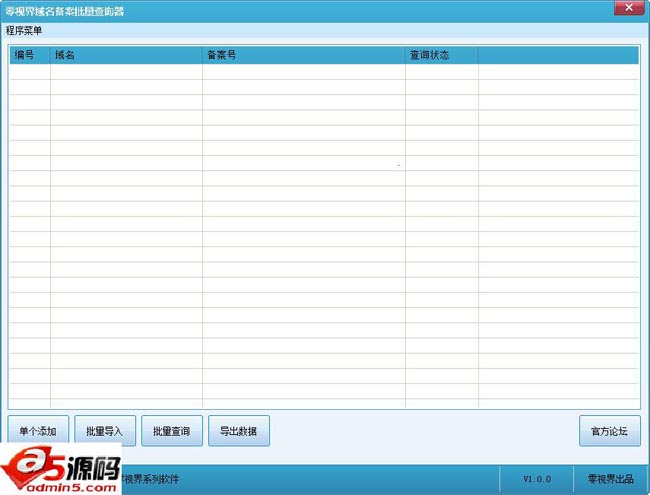Image resolution: width=650 pixels, height=495 pixels.
Task: Click the V1.0.0 version status text
Action: [537, 479]
